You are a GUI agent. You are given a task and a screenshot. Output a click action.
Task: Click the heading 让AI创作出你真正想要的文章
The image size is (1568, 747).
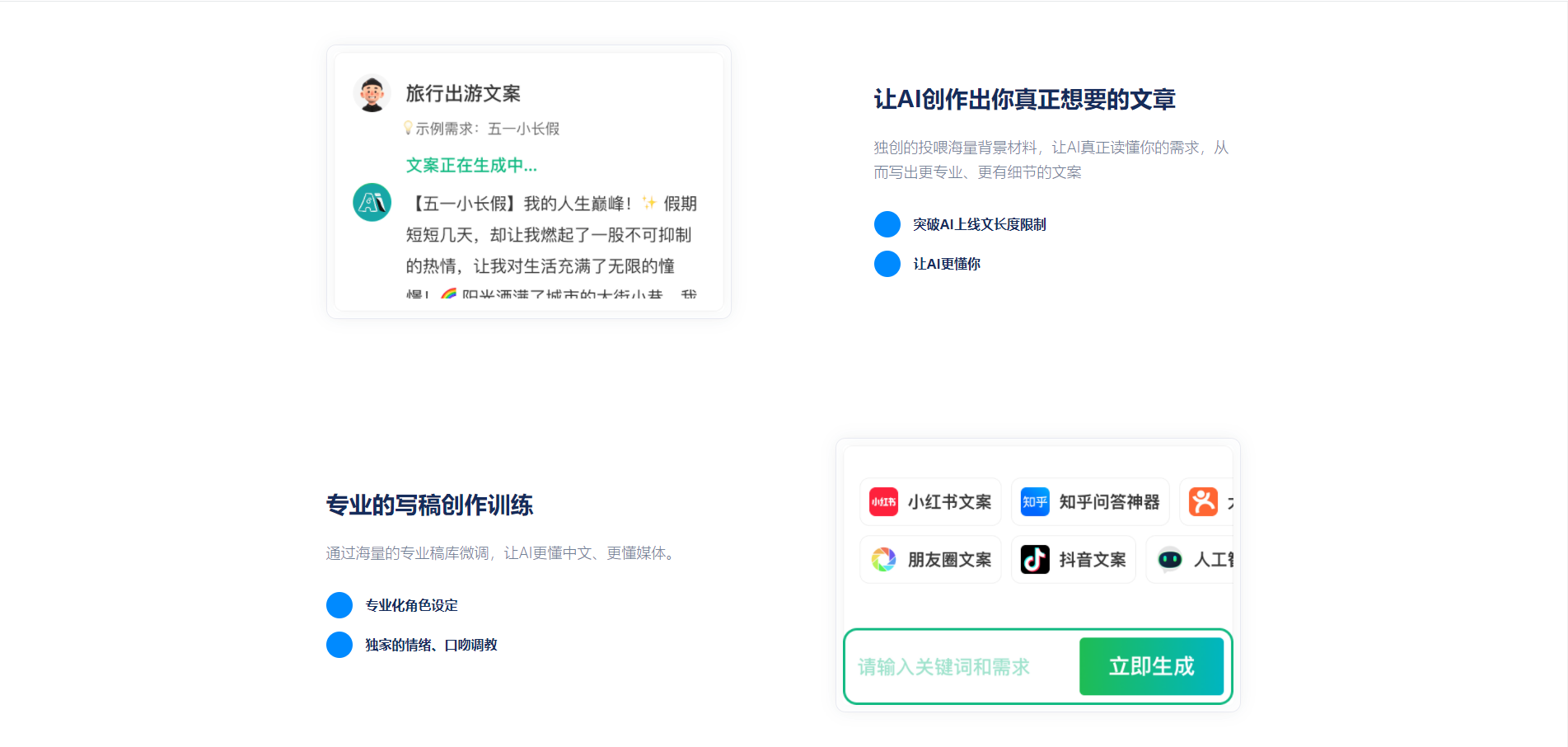click(1025, 99)
